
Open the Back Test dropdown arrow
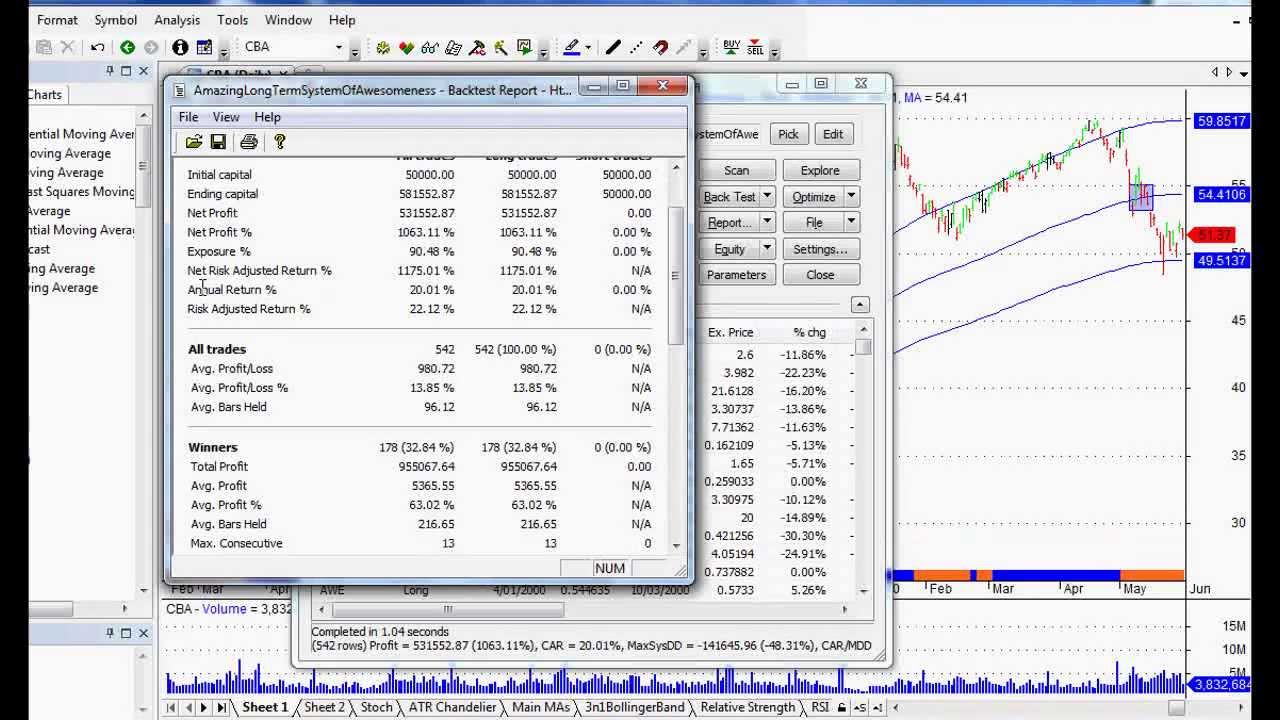click(768, 197)
